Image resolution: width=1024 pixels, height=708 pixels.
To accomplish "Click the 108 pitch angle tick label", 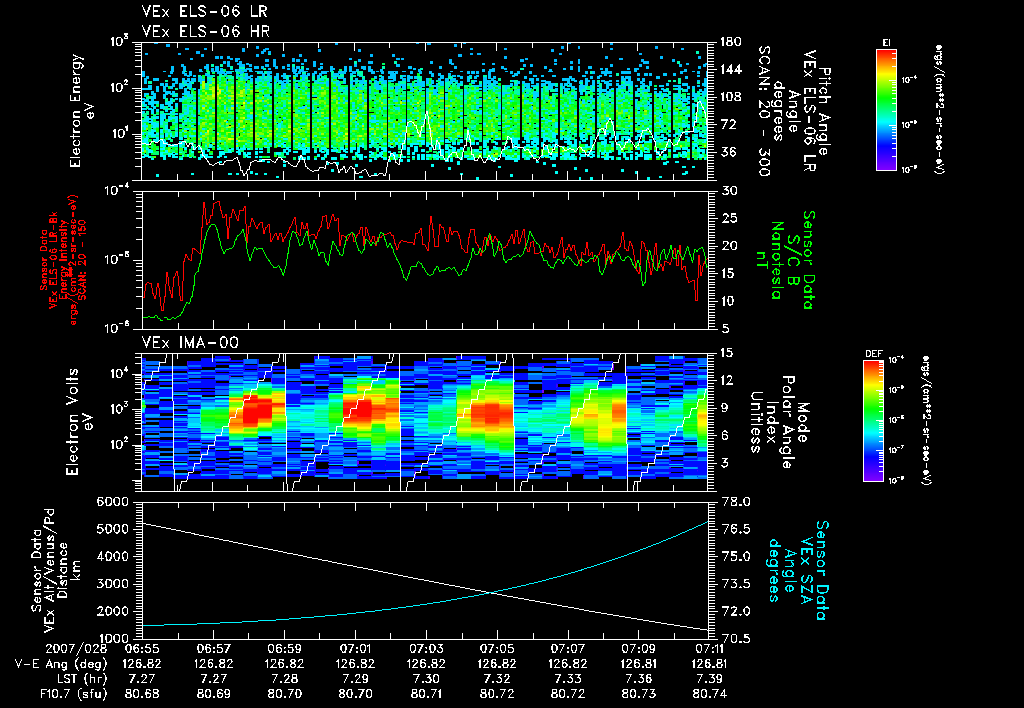I will (x=731, y=97).
